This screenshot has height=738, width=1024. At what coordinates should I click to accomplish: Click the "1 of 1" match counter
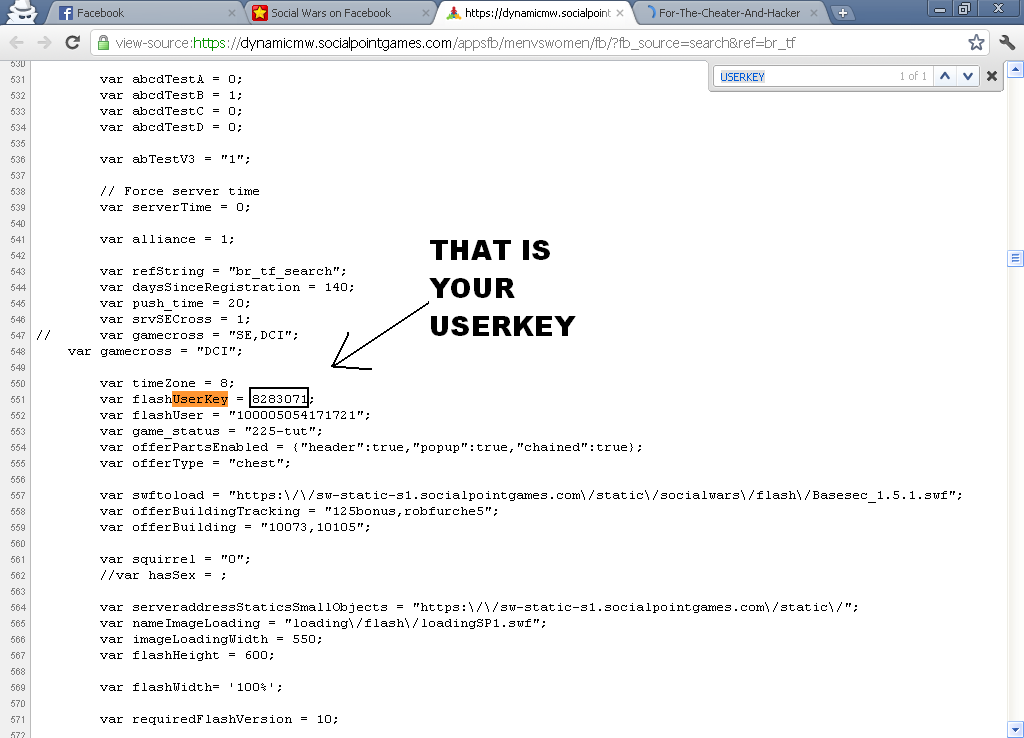tap(913, 76)
